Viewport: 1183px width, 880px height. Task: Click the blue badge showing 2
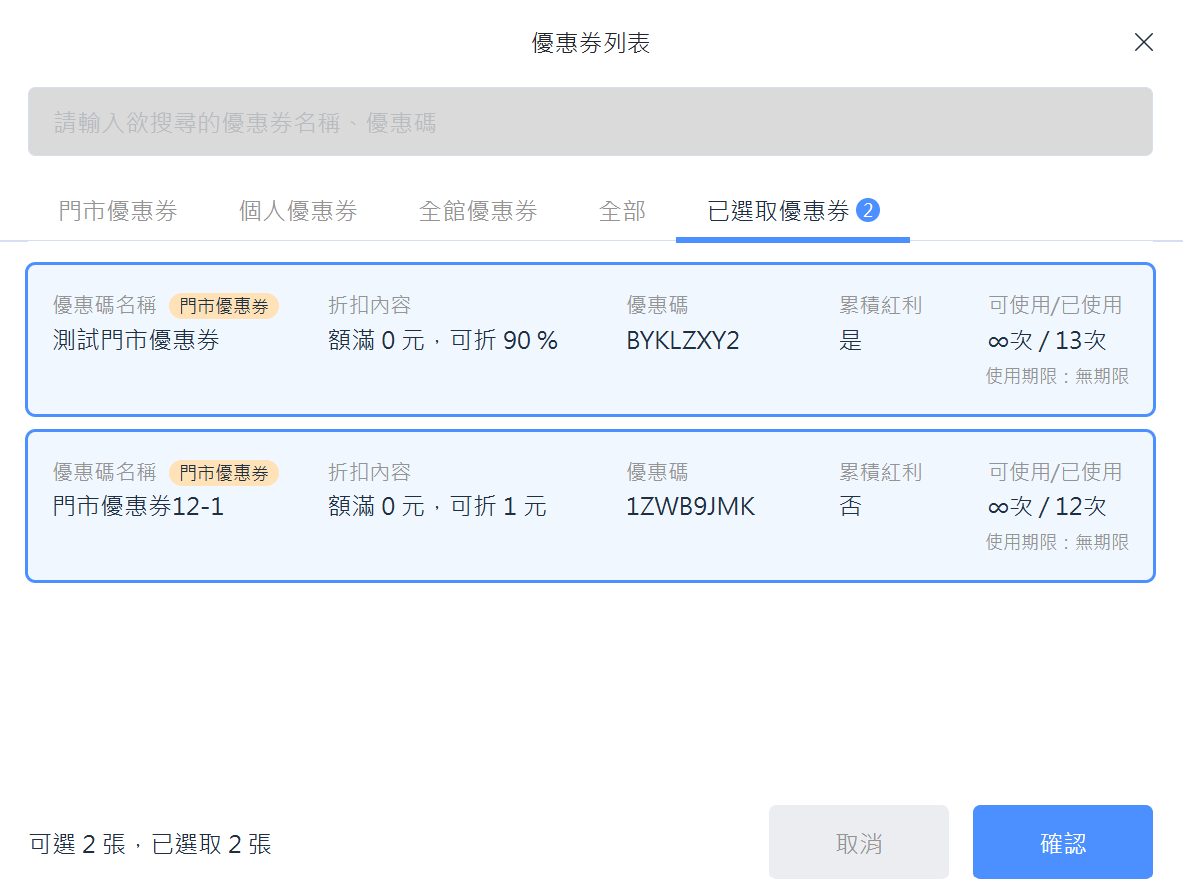click(x=868, y=210)
